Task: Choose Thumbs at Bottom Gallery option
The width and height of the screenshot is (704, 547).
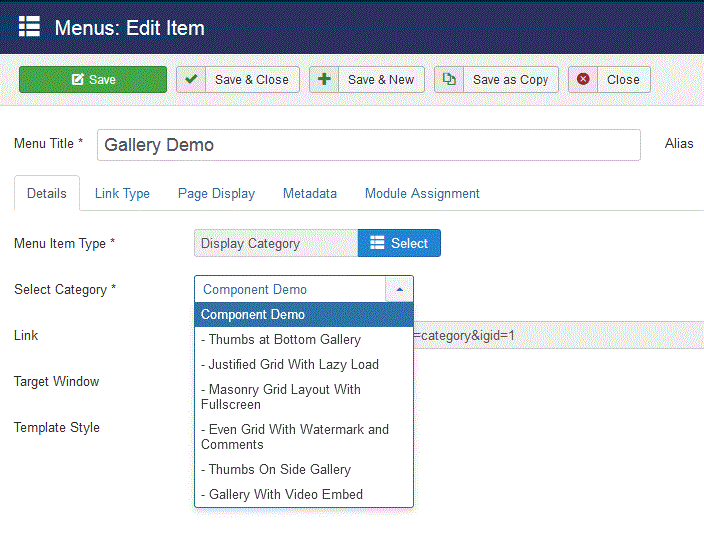Action: point(304,340)
